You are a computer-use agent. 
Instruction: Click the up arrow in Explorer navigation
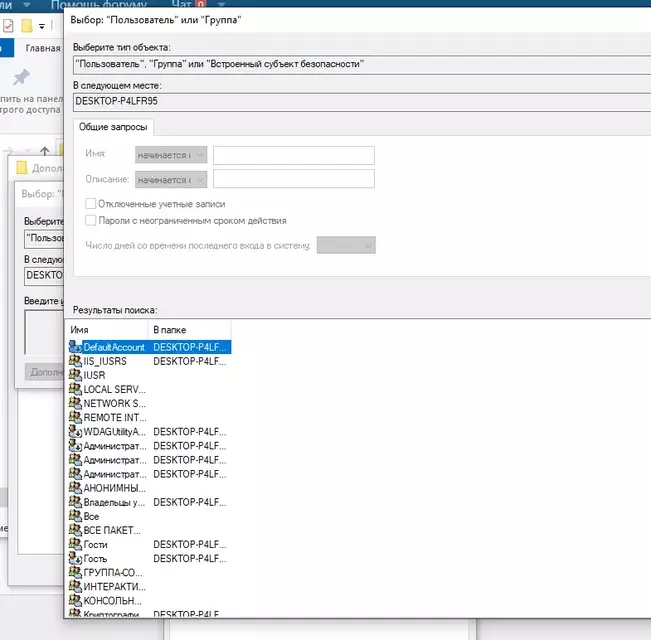[x=44, y=151]
